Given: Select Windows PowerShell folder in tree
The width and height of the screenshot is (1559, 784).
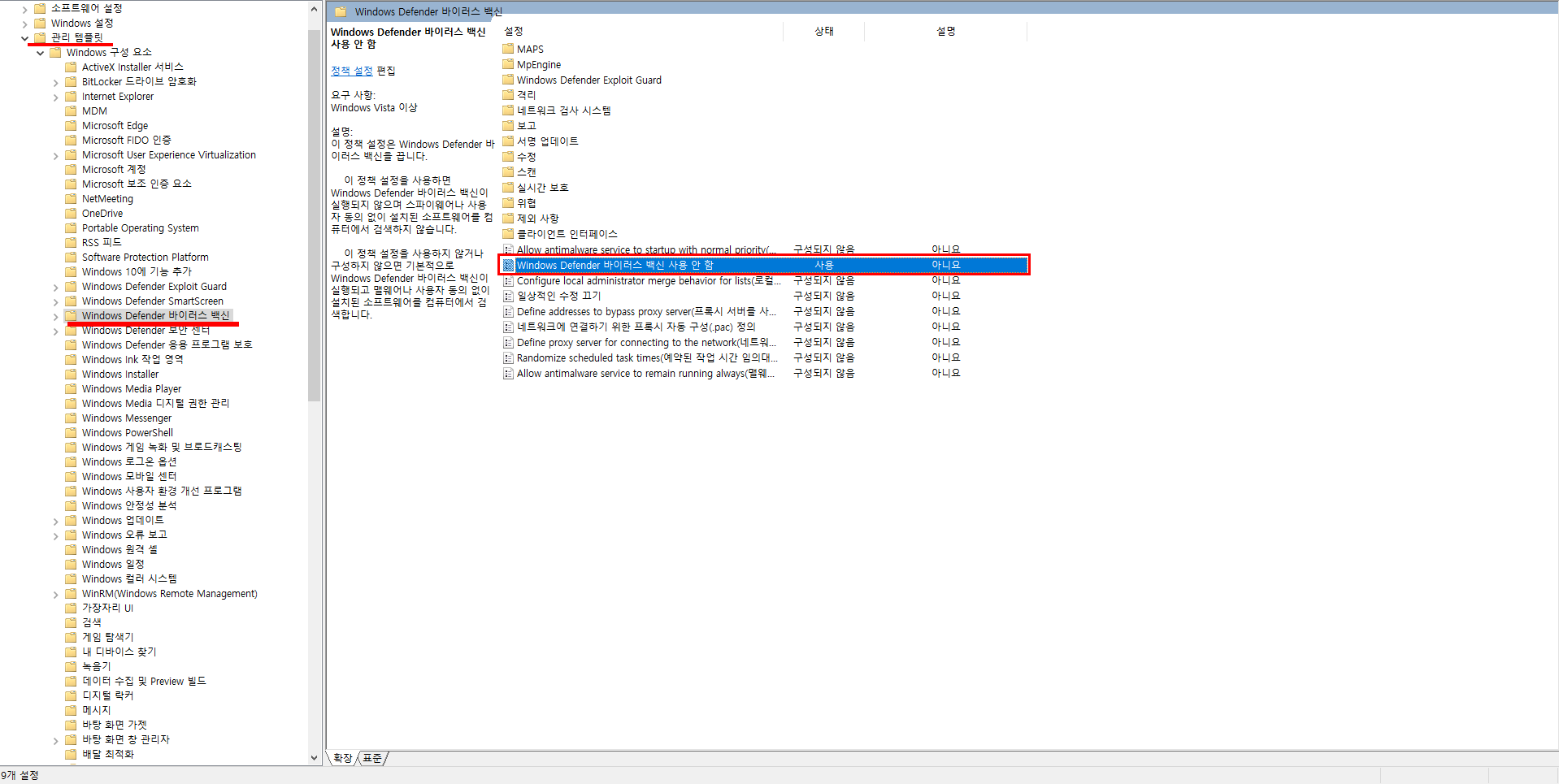Looking at the screenshot, I should click(127, 433).
